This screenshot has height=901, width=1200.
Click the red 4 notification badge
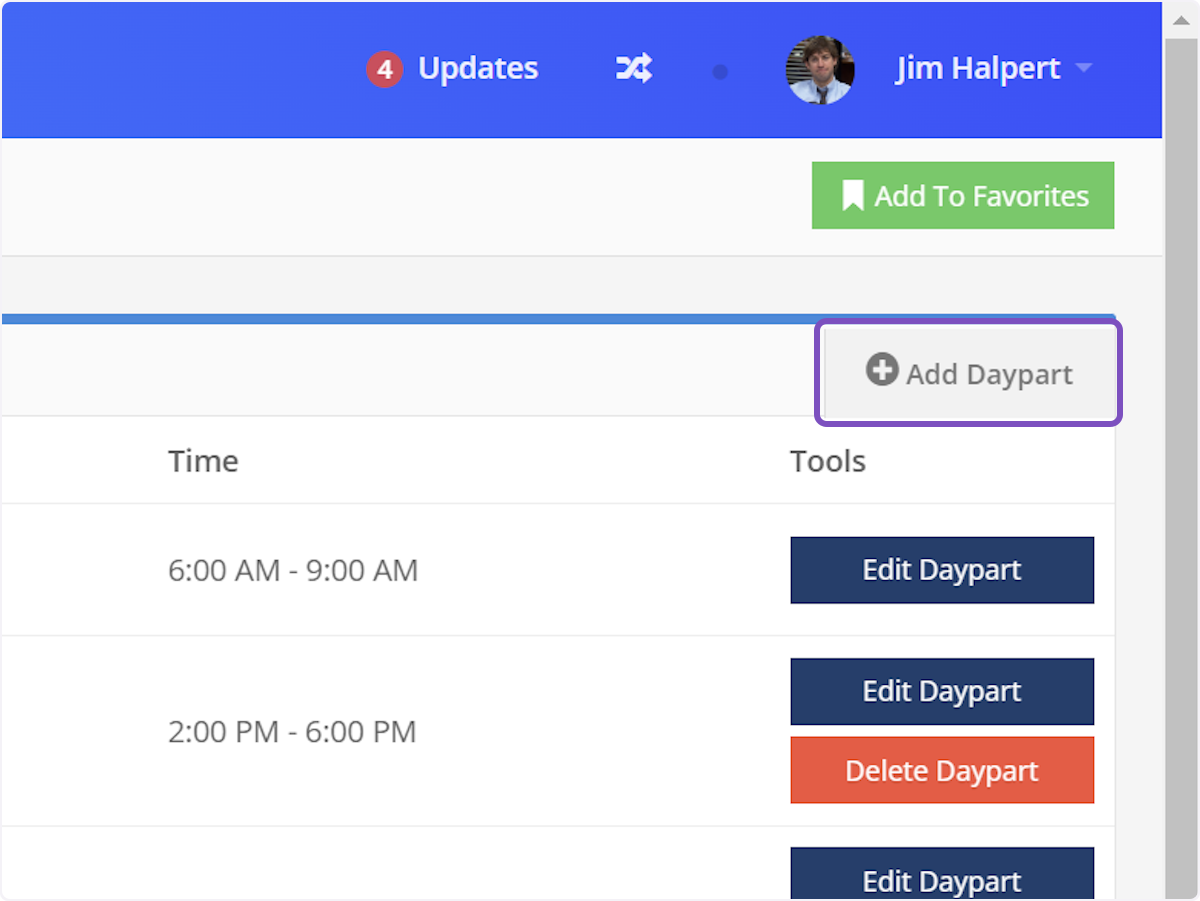coord(384,70)
